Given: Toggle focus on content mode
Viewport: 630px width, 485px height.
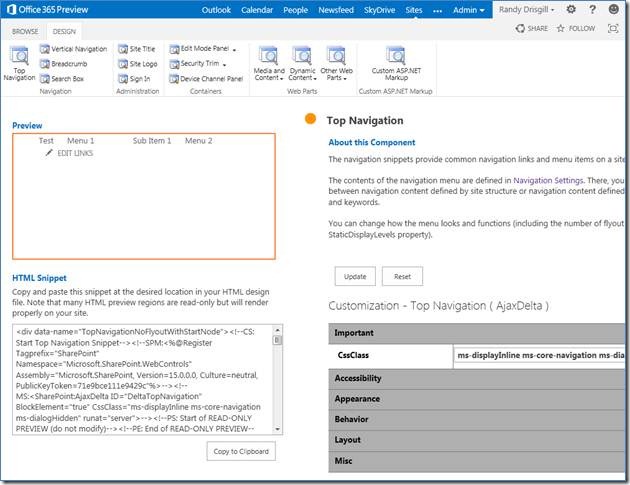Looking at the screenshot, I should tap(613, 28).
